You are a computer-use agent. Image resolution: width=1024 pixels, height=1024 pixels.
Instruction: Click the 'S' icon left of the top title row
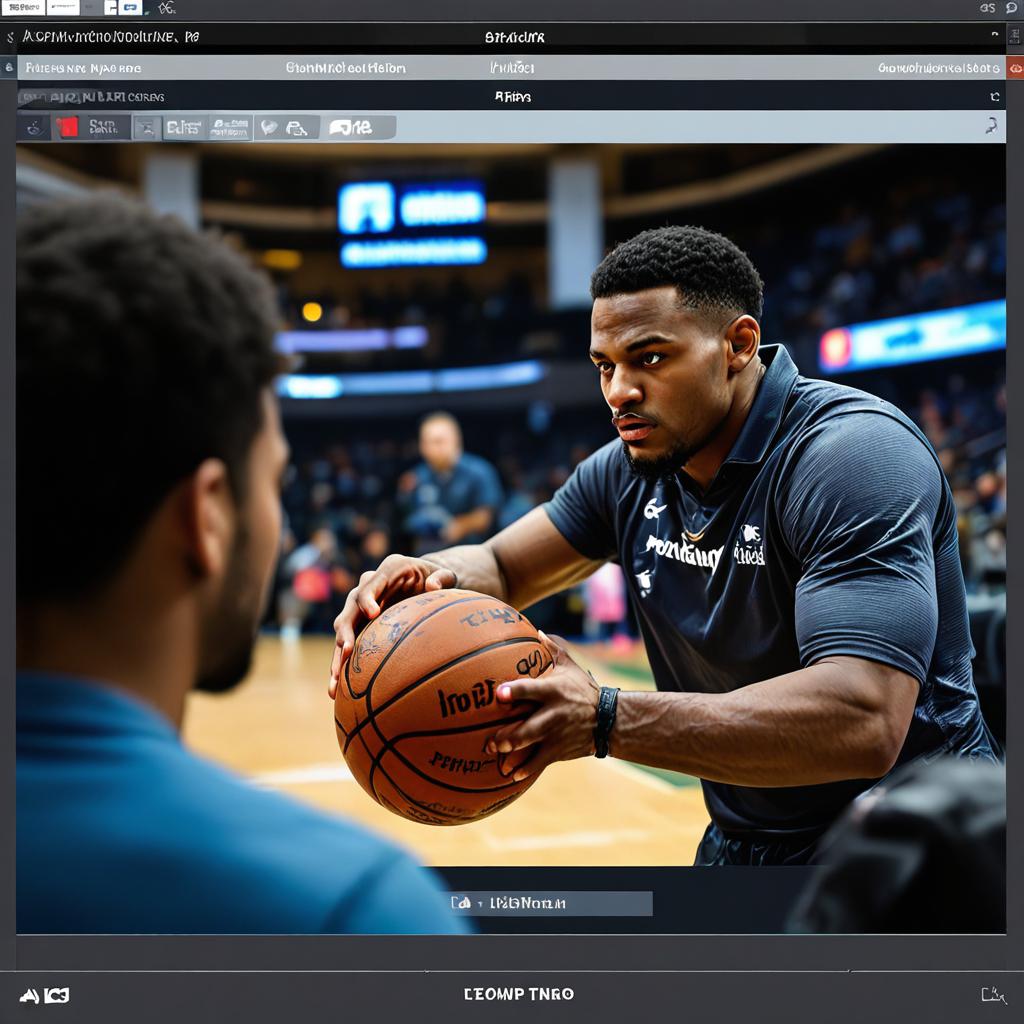(x=10, y=38)
